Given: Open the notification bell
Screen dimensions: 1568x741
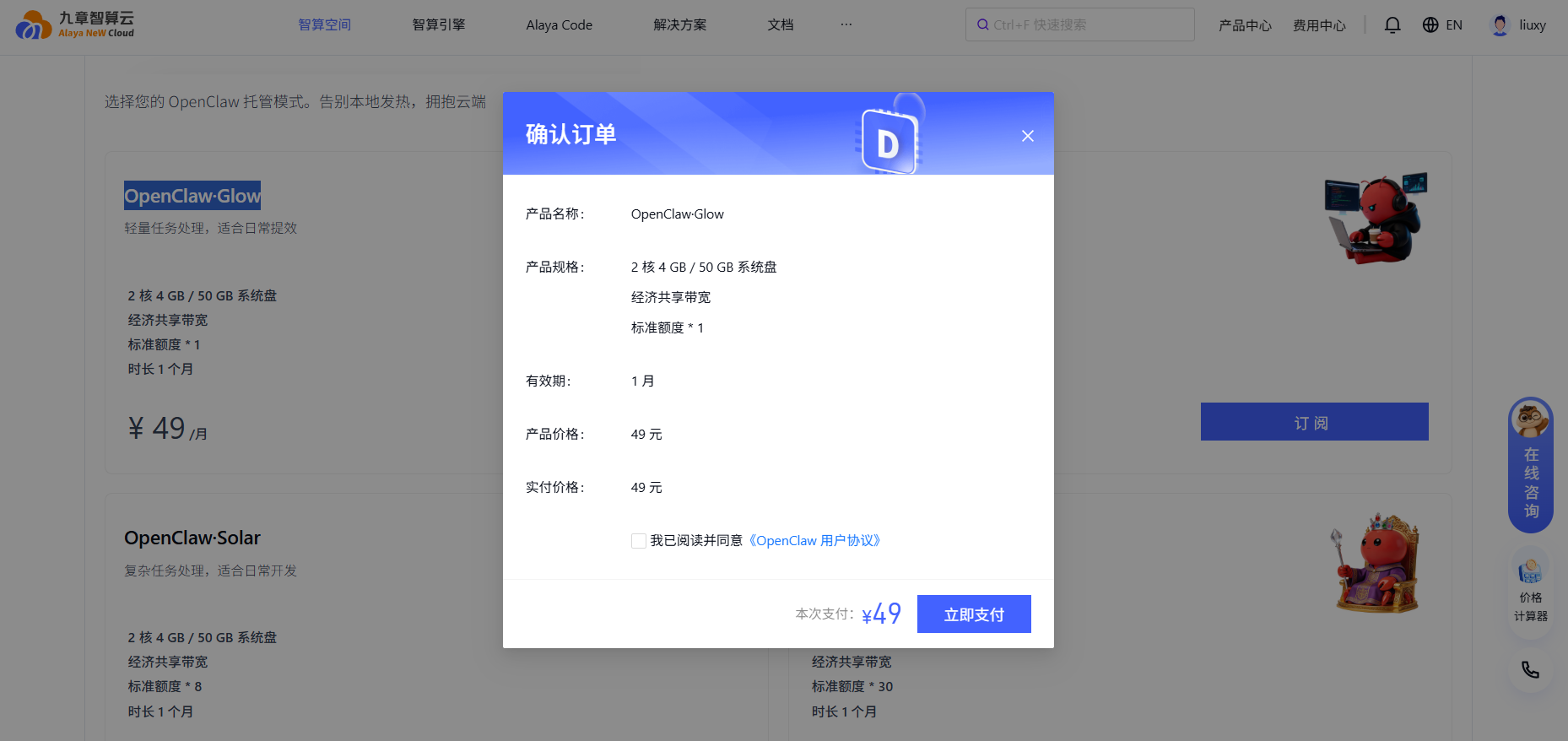Looking at the screenshot, I should [1392, 25].
